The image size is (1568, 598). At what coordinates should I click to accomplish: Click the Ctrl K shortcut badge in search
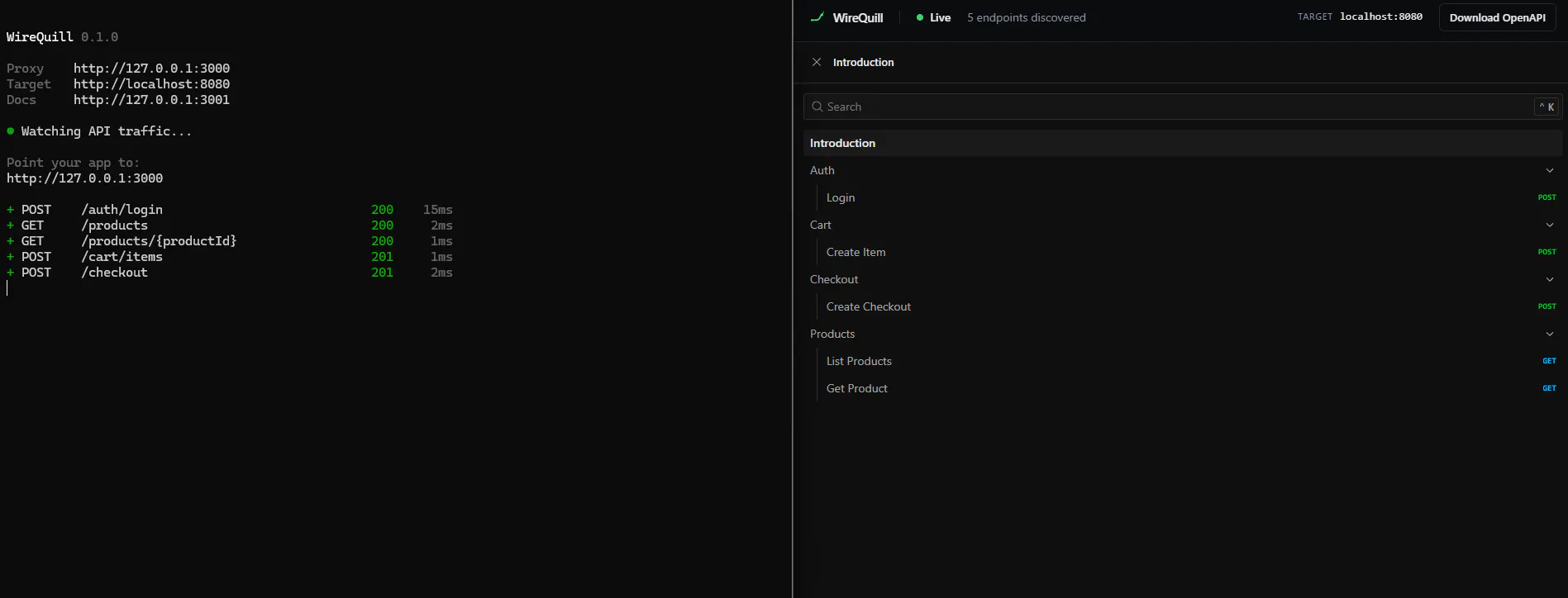pos(1547,107)
